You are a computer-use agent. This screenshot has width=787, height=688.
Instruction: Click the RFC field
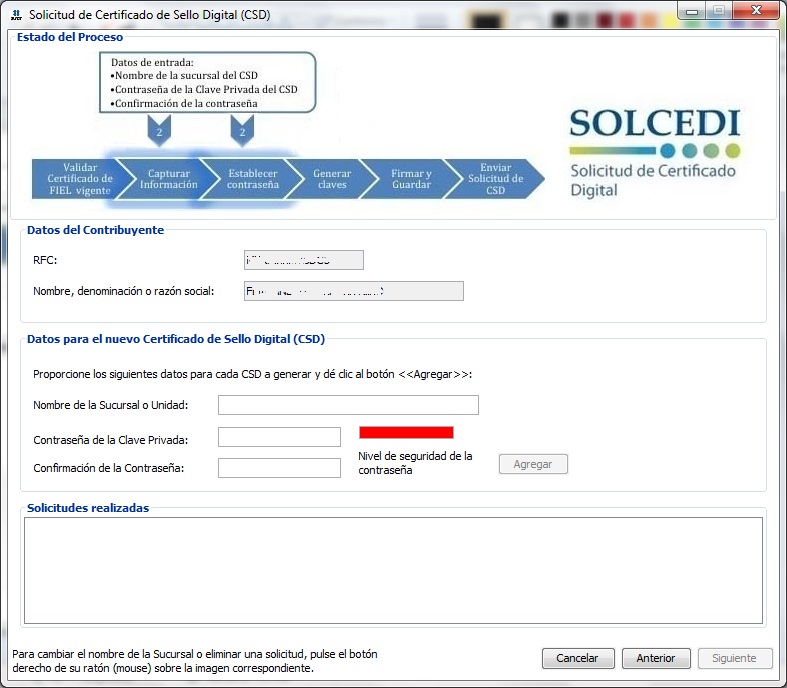304,260
